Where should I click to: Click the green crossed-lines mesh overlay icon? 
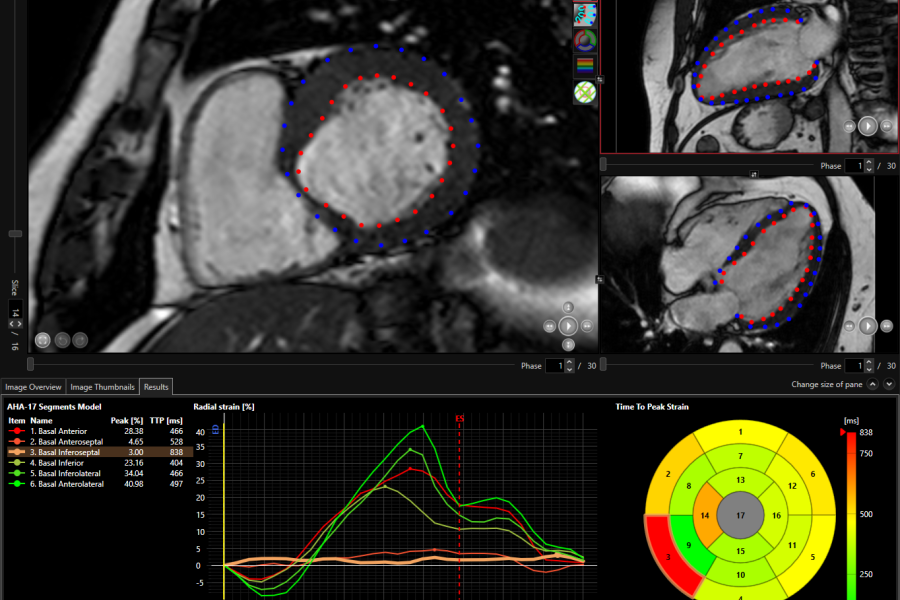tap(585, 93)
